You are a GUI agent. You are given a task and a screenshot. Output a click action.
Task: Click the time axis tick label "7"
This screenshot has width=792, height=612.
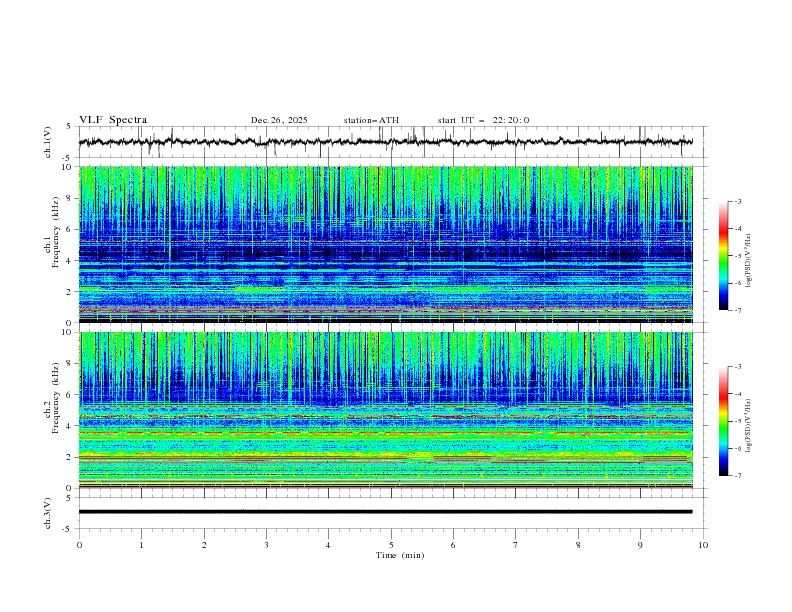click(x=516, y=545)
